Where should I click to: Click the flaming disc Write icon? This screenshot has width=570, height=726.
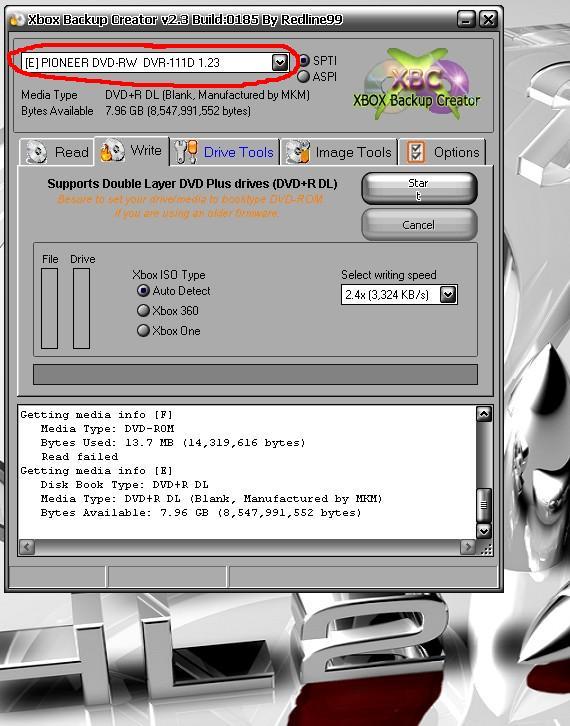(112, 150)
